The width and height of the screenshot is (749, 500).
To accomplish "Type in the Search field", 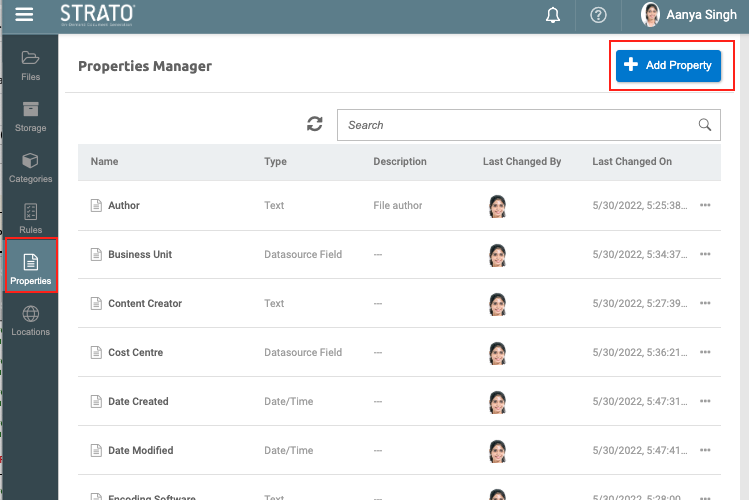I will (515, 125).
